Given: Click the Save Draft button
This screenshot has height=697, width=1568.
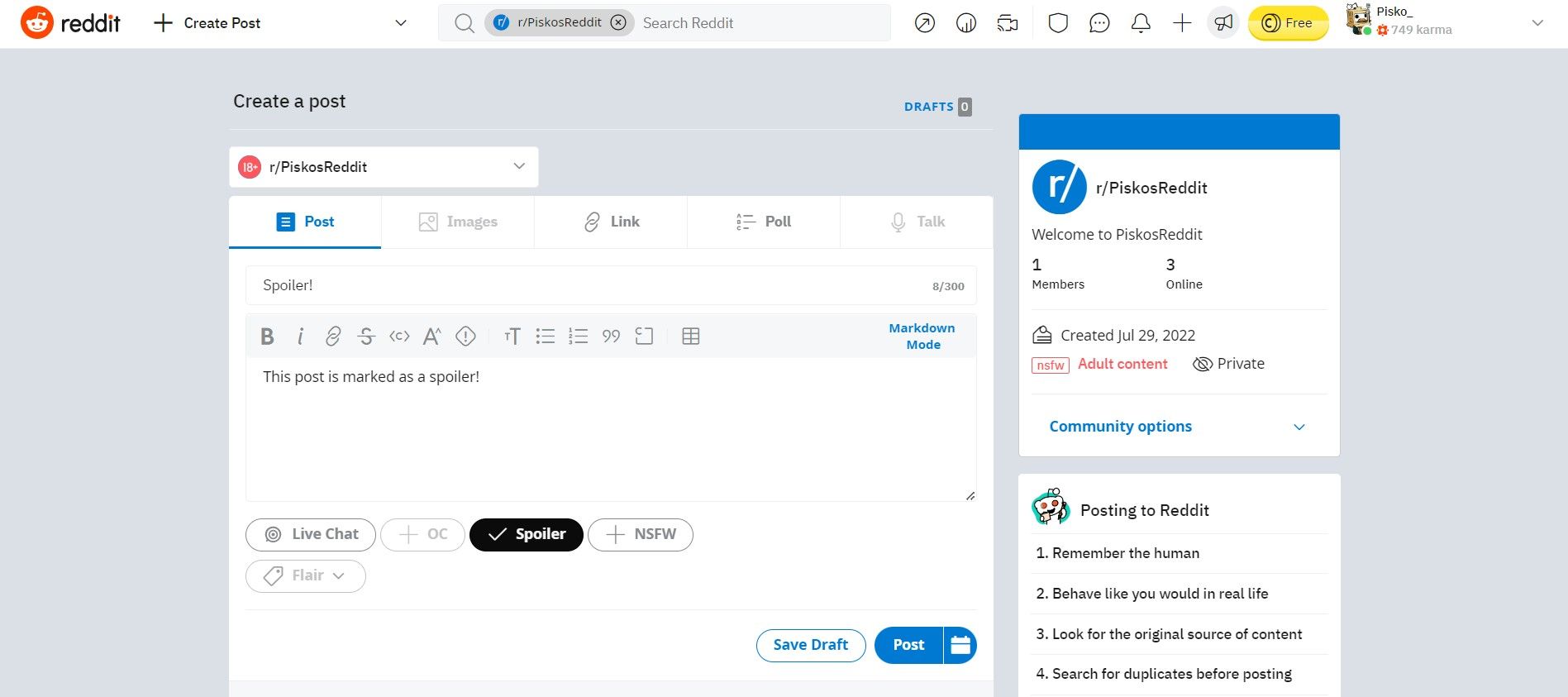Looking at the screenshot, I should 811,645.
